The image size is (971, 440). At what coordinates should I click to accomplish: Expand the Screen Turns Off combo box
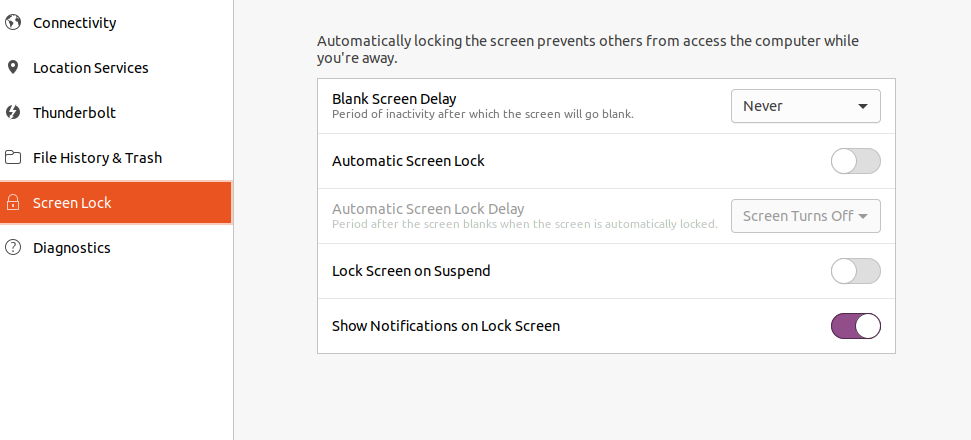(806, 216)
